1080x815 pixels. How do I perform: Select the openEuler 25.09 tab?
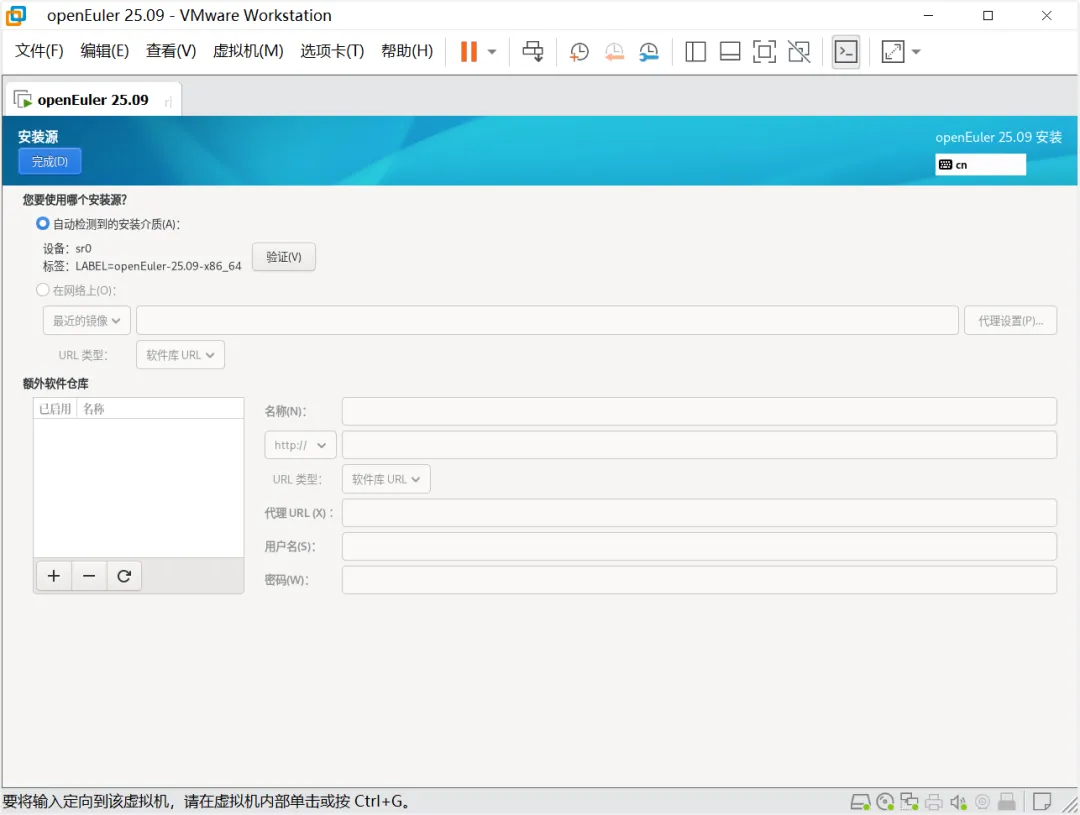[x=92, y=100]
